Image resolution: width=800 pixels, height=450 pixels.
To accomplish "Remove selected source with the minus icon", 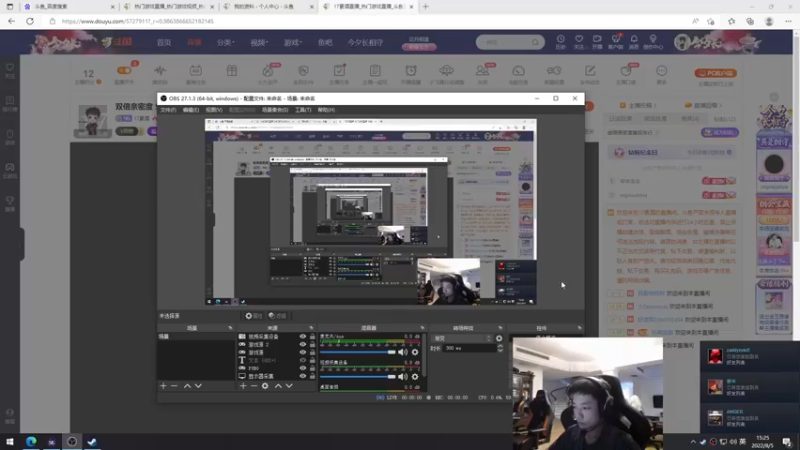I will (254, 386).
